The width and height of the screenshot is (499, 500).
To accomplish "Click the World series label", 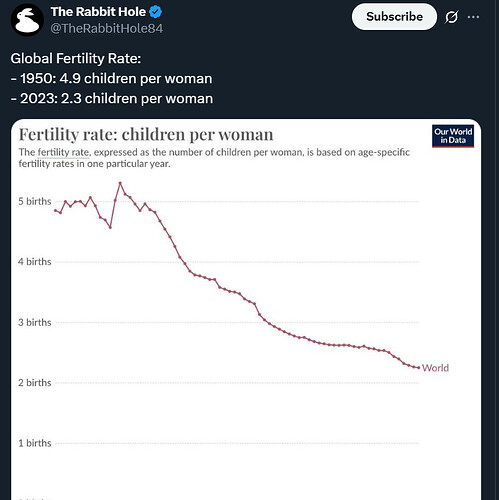I will click(x=435, y=368).
